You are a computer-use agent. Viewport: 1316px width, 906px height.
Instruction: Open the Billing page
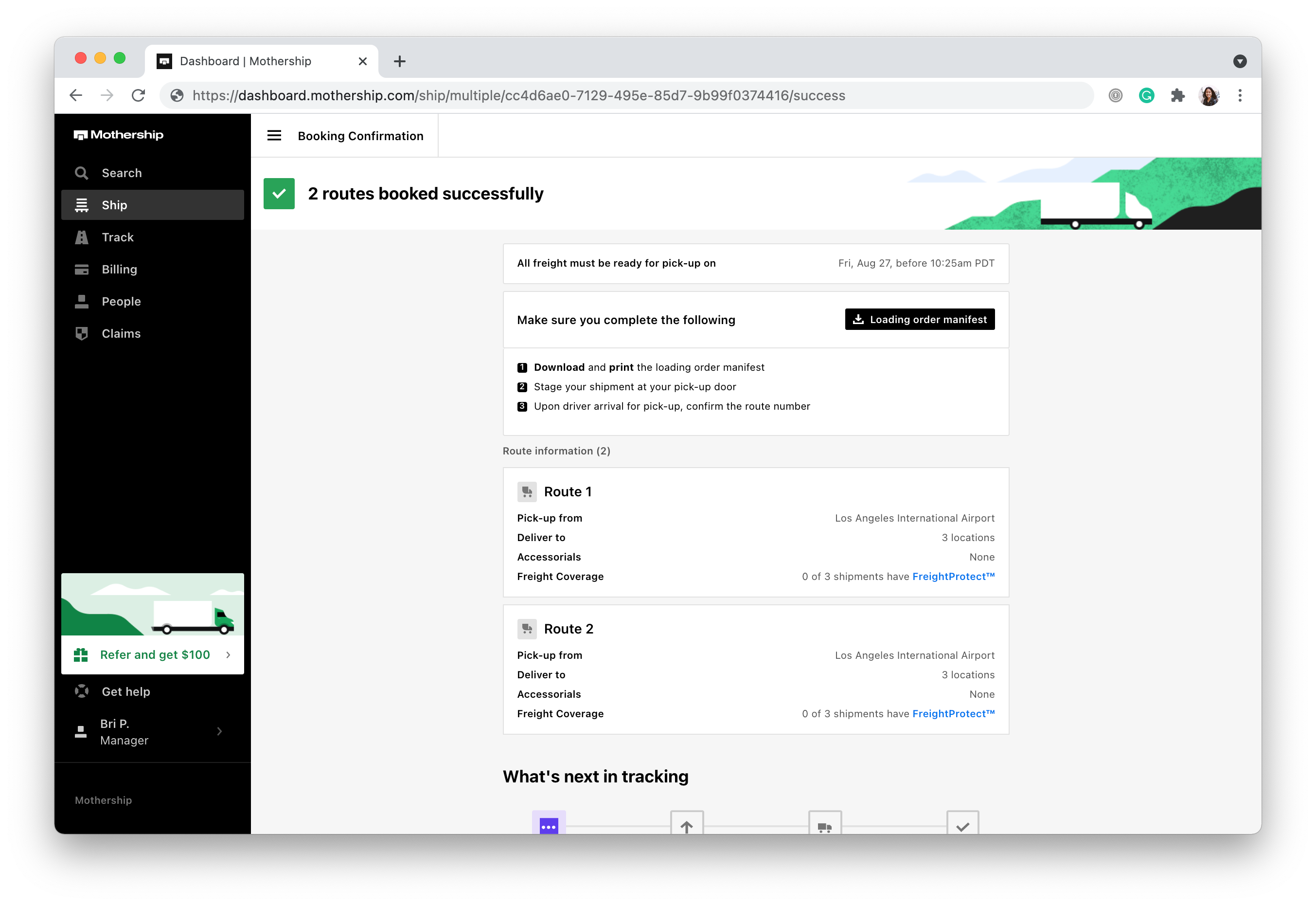click(152, 269)
